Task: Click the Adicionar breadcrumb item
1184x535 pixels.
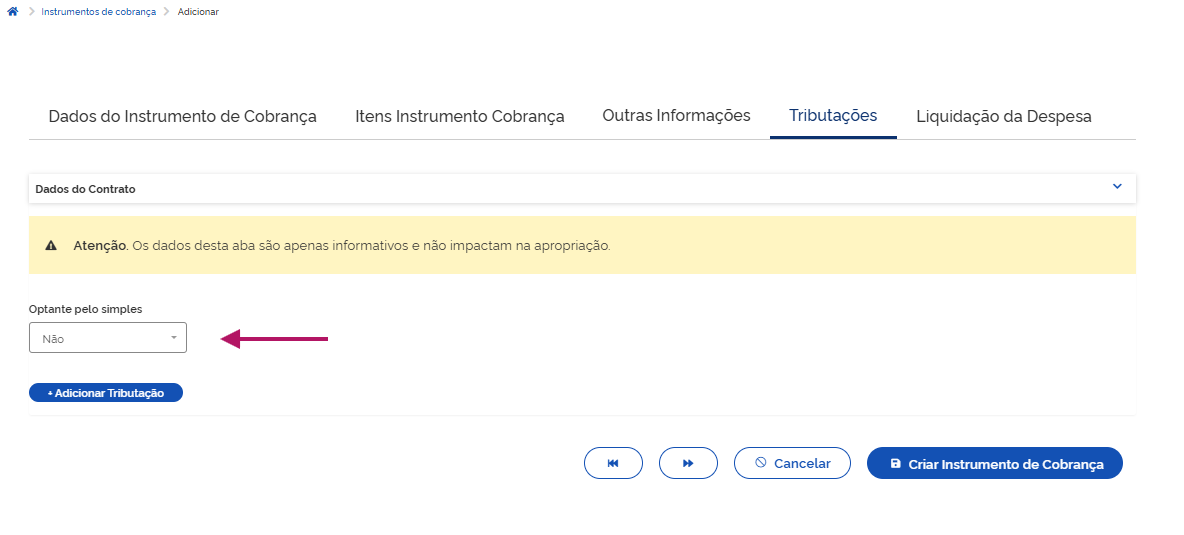Action: click(198, 12)
